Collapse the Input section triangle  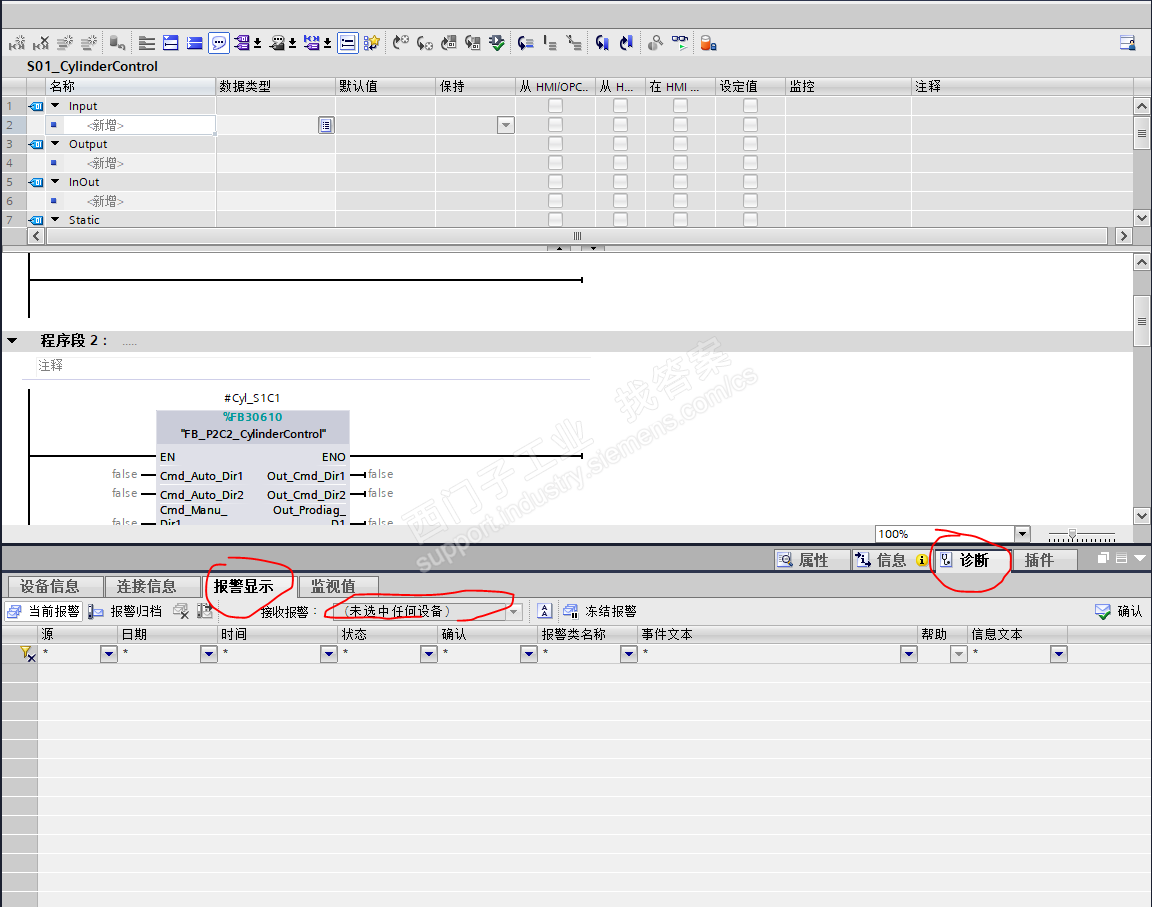55,106
